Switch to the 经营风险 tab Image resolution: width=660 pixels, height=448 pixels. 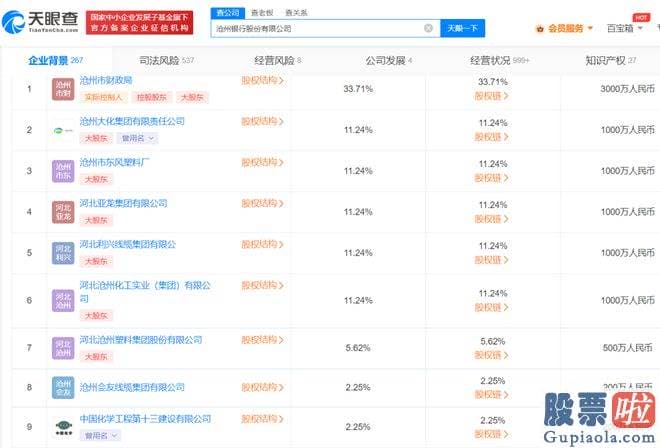(x=278, y=61)
